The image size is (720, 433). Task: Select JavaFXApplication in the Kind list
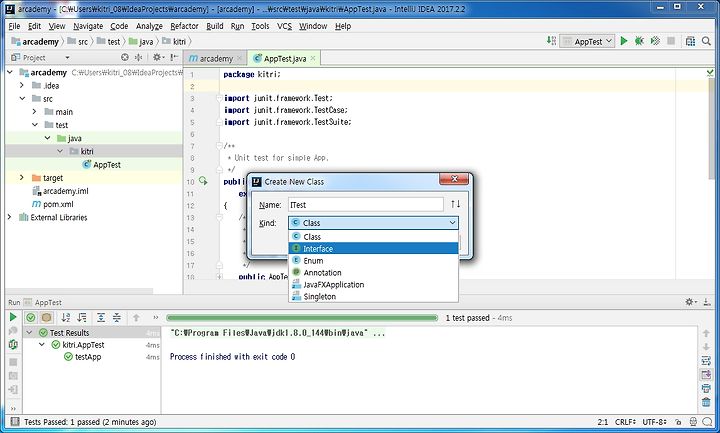click(x=373, y=284)
